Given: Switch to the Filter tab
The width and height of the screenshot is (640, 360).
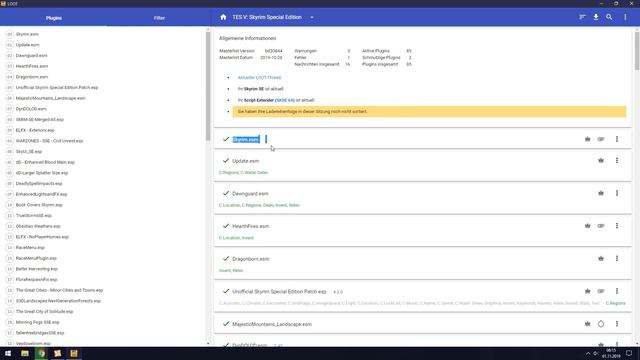Looking at the screenshot, I should [x=159, y=18].
